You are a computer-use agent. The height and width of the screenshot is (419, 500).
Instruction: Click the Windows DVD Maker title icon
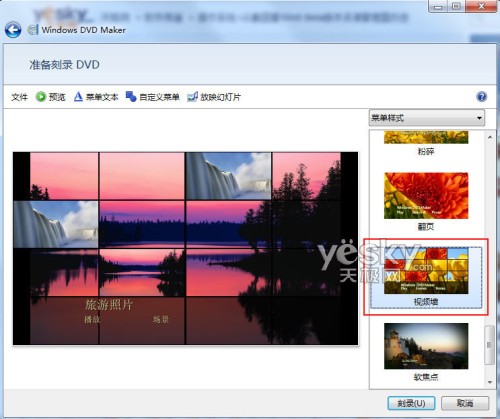click(32, 30)
